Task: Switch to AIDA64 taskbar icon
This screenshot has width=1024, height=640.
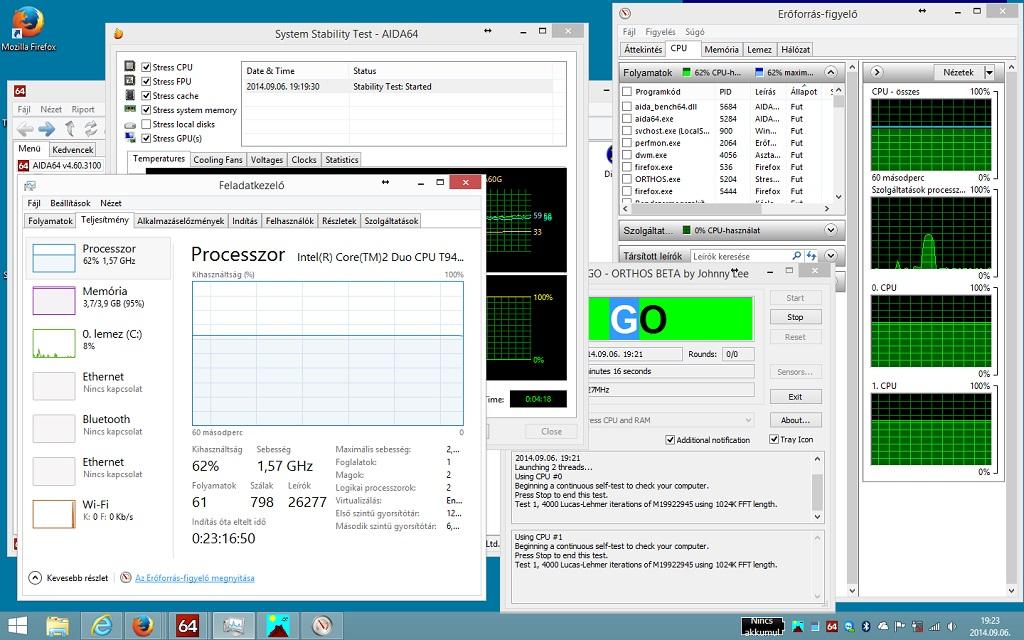Action: pyautogui.click(x=187, y=626)
